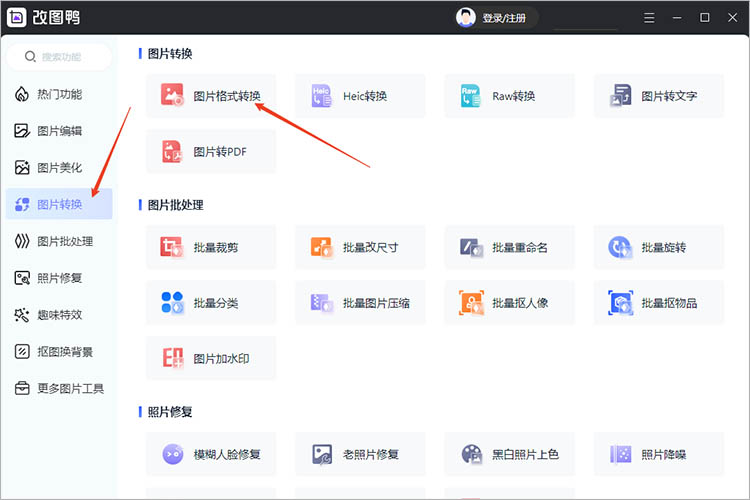Click the 照片修复 section heading
Screen dimensions: 750x500
coord(170,412)
